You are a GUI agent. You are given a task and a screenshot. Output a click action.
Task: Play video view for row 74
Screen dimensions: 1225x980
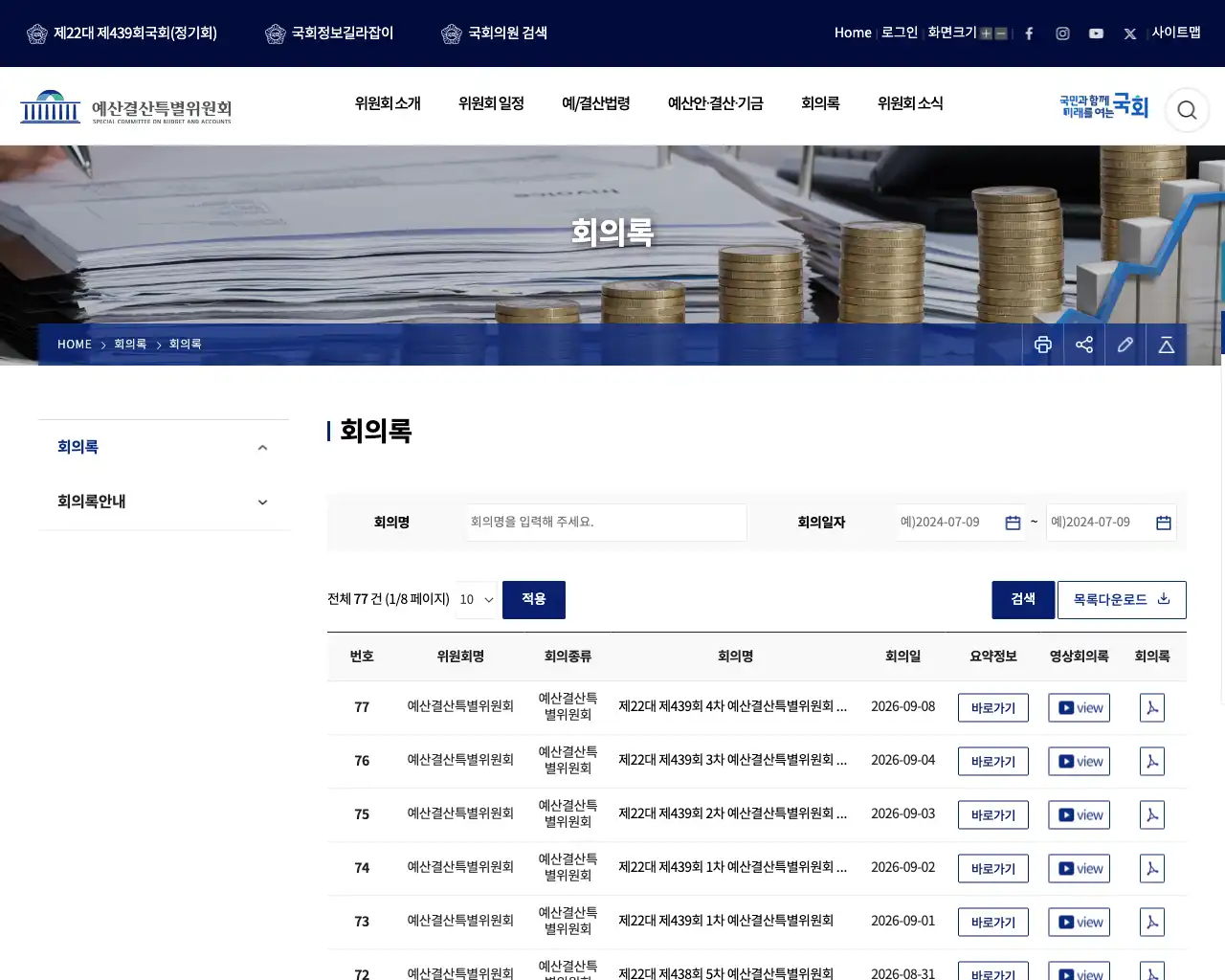pyautogui.click(x=1080, y=869)
